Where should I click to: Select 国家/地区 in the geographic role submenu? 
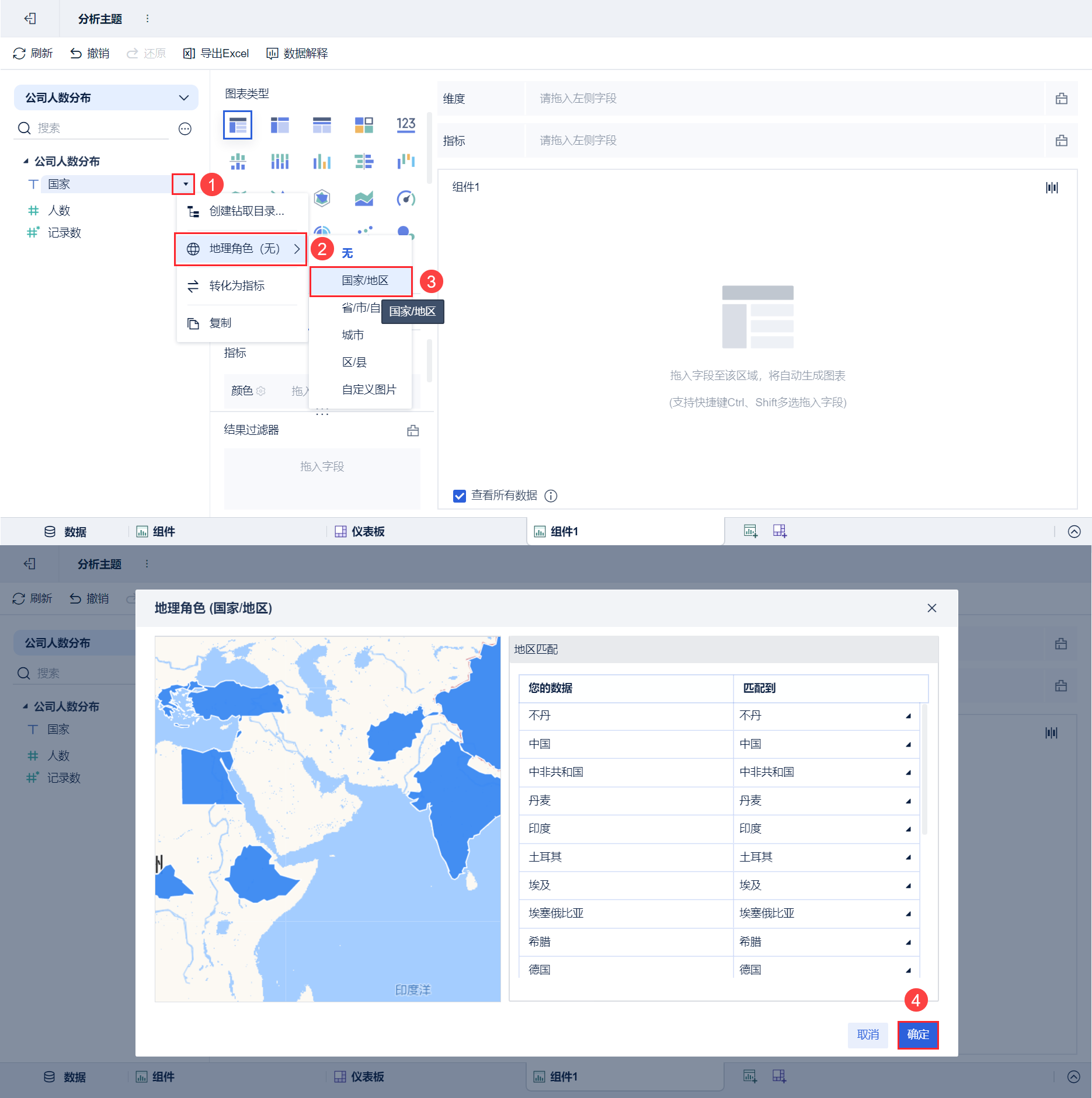pyautogui.click(x=361, y=281)
